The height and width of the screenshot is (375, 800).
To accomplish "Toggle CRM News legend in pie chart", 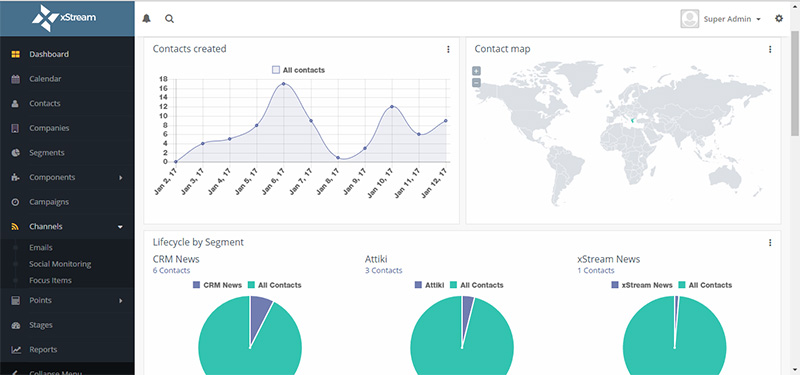I will coord(217,285).
